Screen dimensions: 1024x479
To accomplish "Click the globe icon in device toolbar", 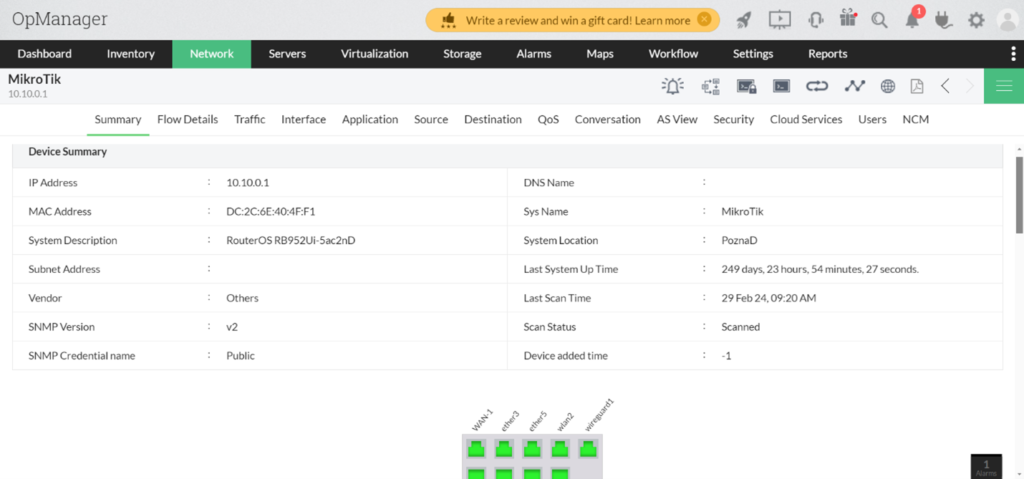I will point(887,86).
